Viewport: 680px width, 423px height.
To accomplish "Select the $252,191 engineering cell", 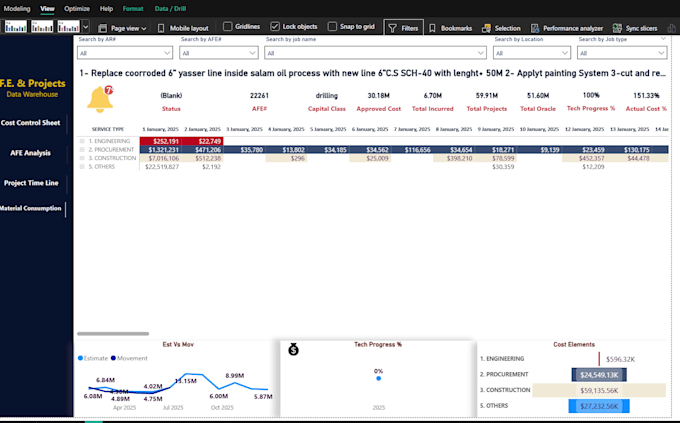I will pos(160,141).
